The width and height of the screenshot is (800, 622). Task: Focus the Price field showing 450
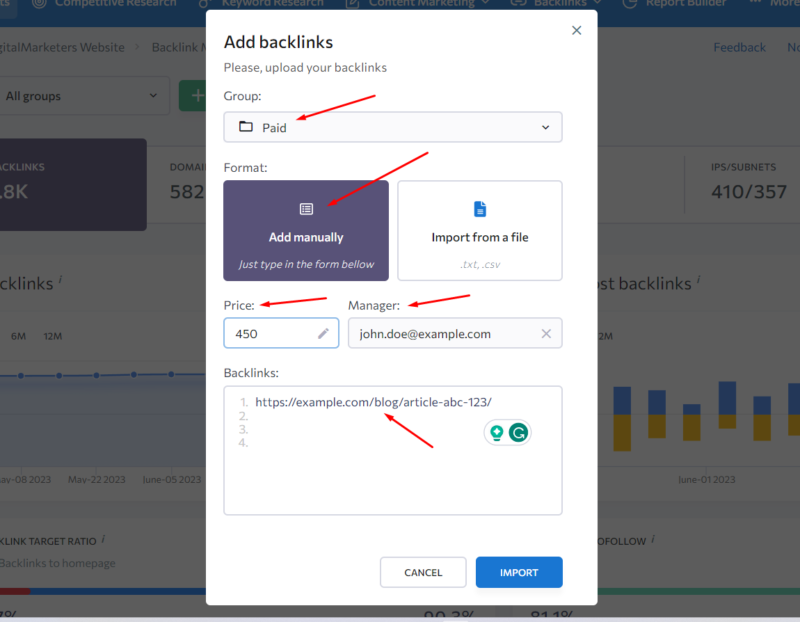tap(281, 333)
